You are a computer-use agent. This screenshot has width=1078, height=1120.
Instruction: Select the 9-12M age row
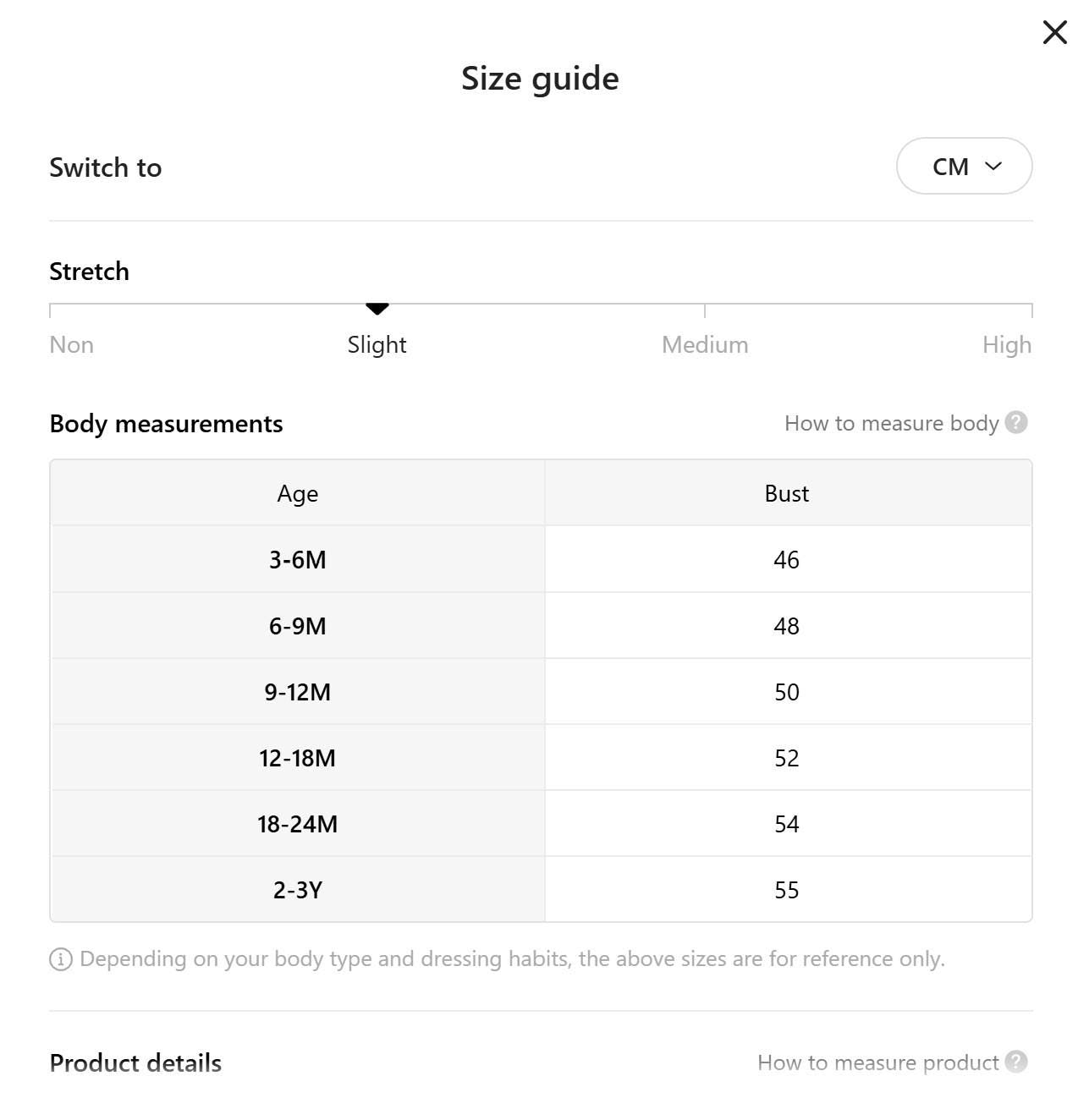(298, 692)
